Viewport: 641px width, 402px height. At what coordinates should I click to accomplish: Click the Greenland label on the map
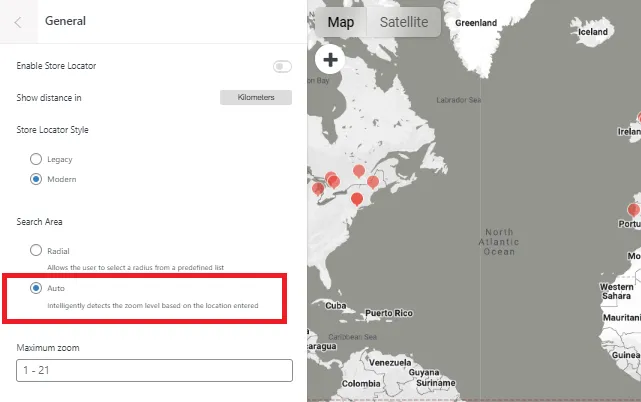[x=475, y=21]
